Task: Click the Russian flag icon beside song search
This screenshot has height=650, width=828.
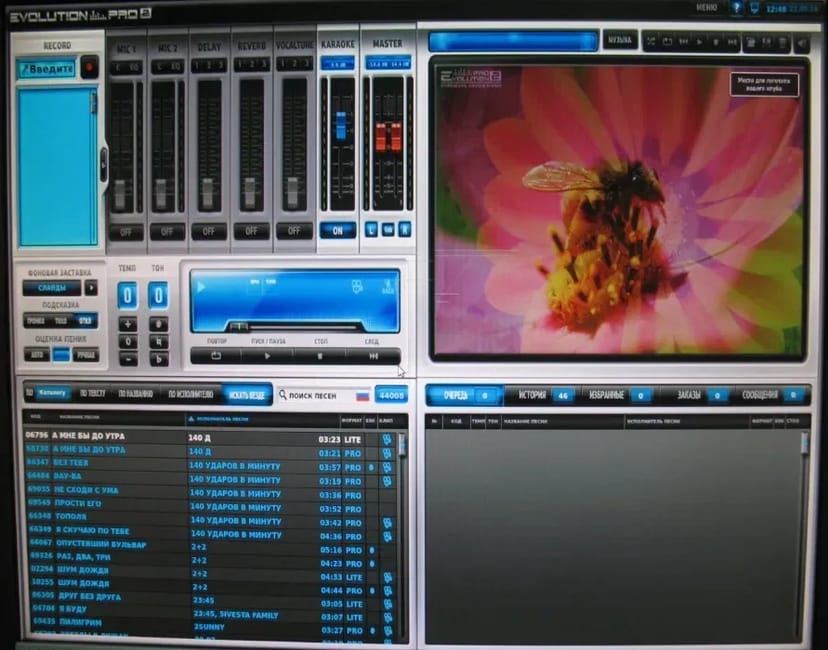Action: (362, 396)
